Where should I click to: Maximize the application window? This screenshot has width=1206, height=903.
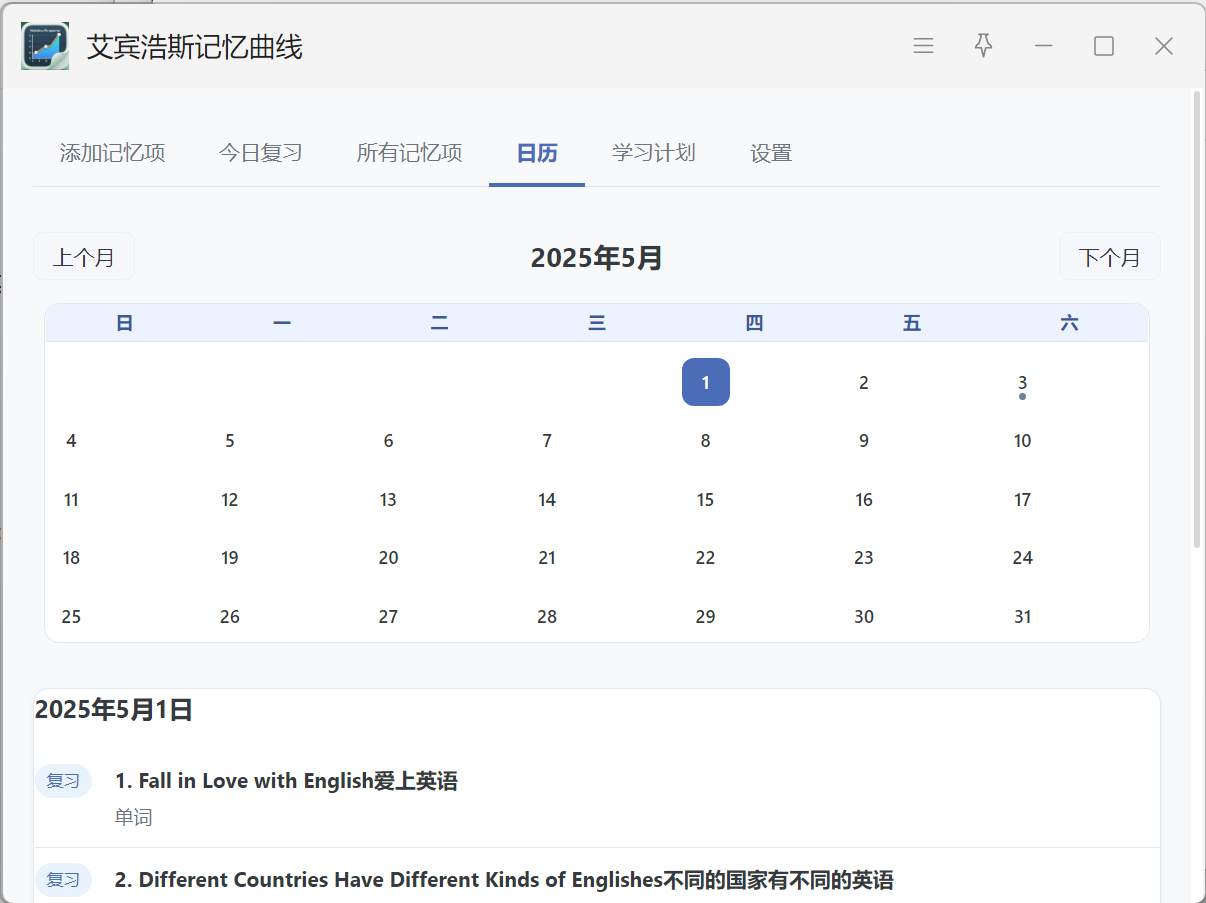pos(1104,46)
